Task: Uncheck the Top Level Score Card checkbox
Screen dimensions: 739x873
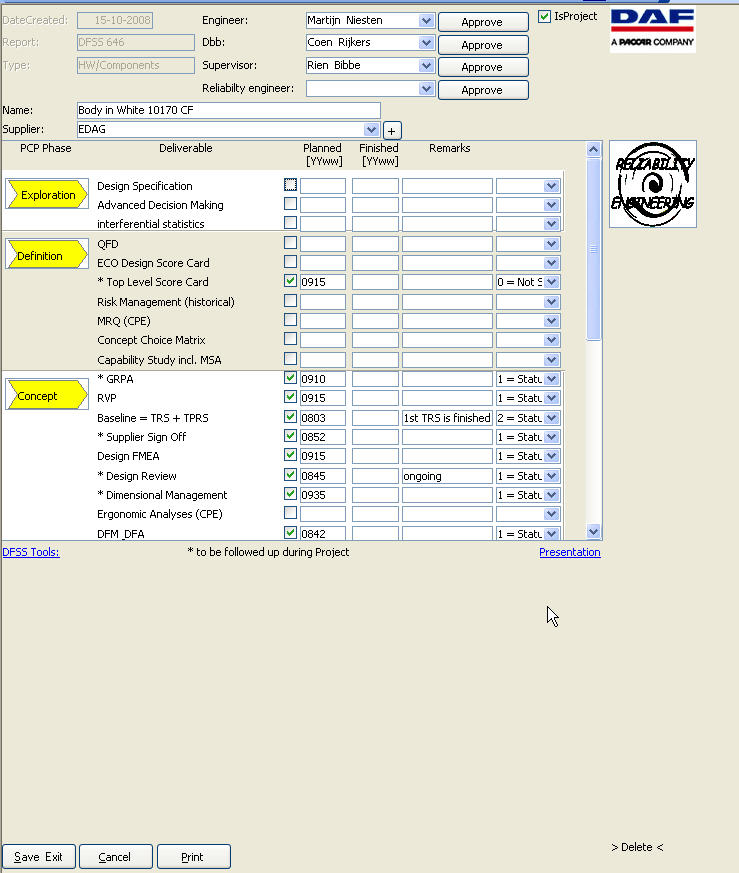Action: pos(290,281)
